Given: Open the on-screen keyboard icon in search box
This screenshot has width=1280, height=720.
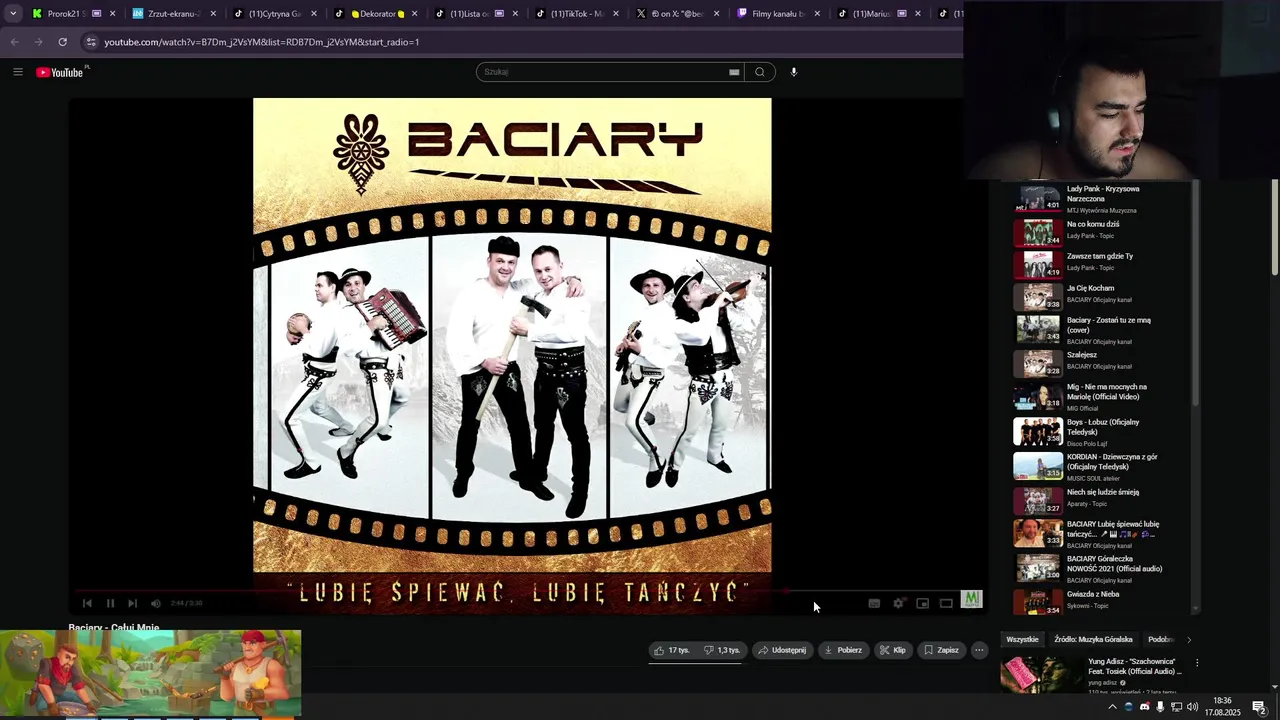Looking at the screenshot, I should coord(734,72).
